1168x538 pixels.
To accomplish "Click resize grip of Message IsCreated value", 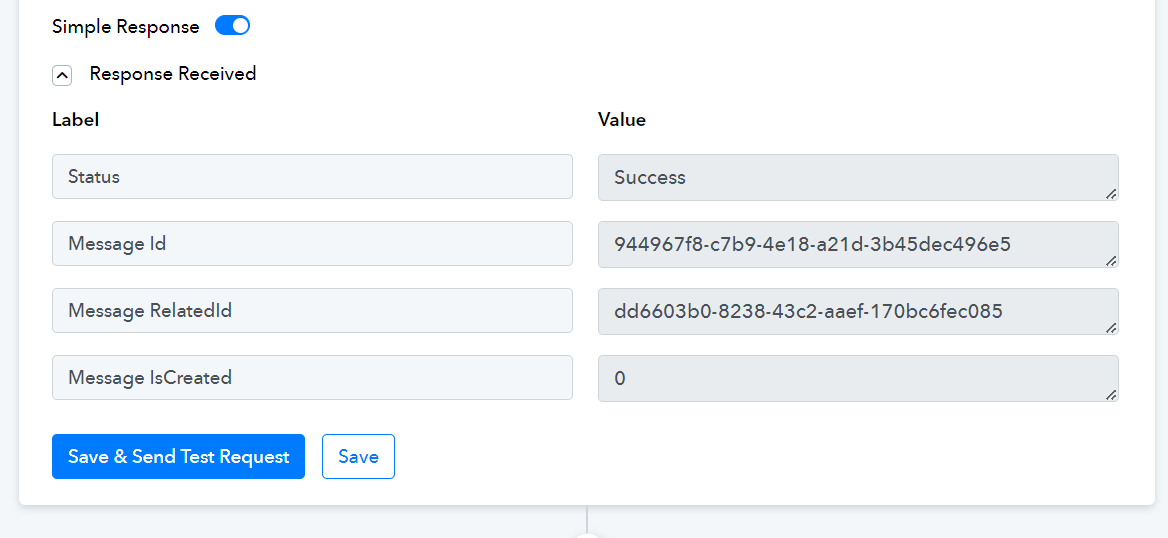I will pos(1111,394).
